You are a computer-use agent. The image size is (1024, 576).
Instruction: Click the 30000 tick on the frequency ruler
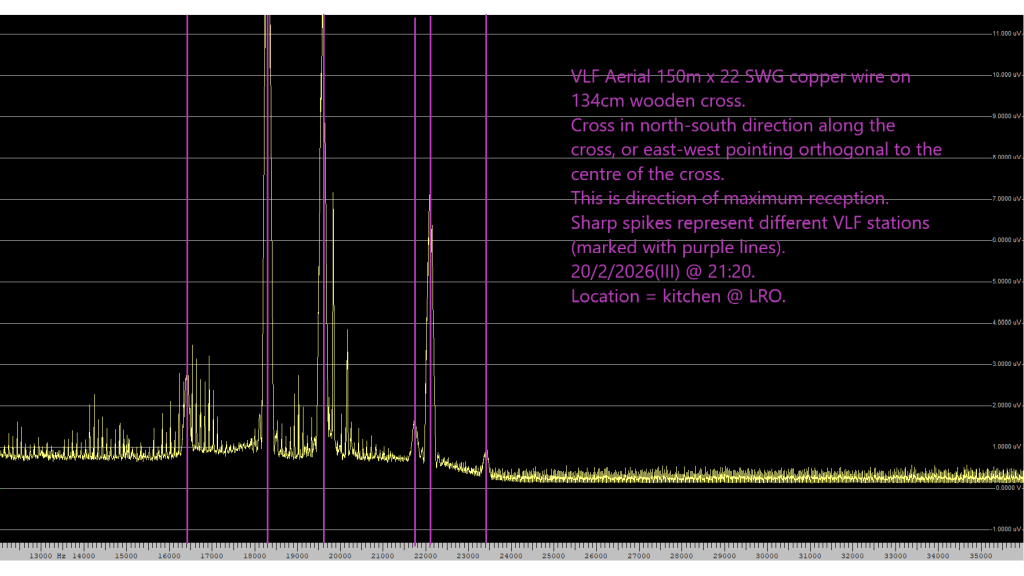(766, 555)
